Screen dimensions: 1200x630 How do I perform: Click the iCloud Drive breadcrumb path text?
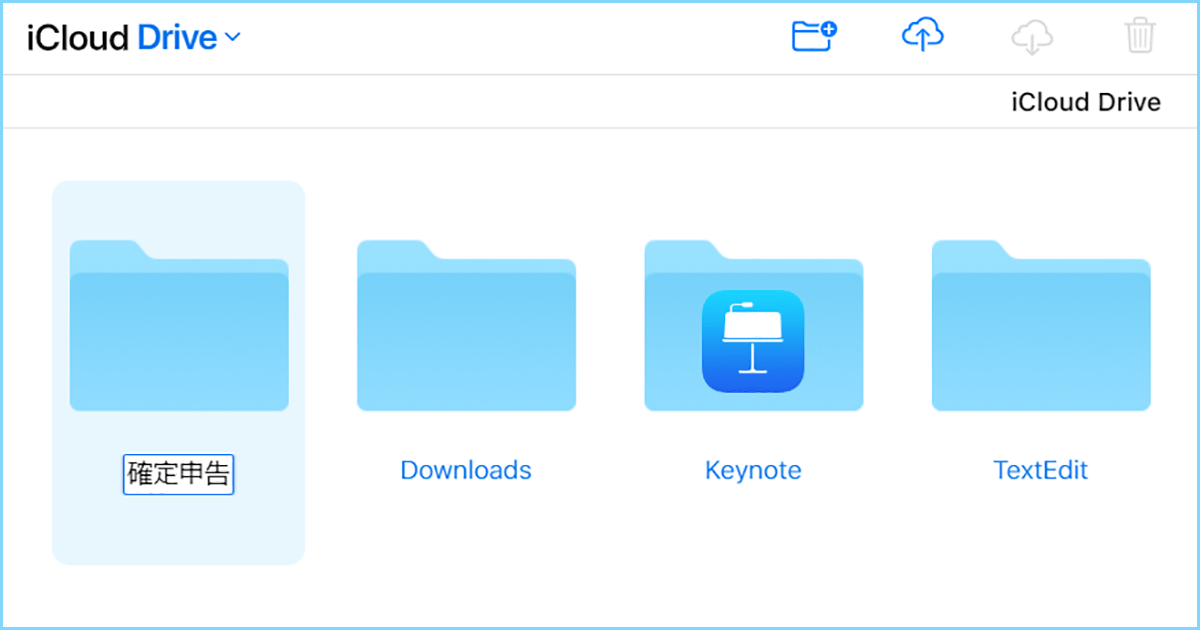pos(1086,102)
